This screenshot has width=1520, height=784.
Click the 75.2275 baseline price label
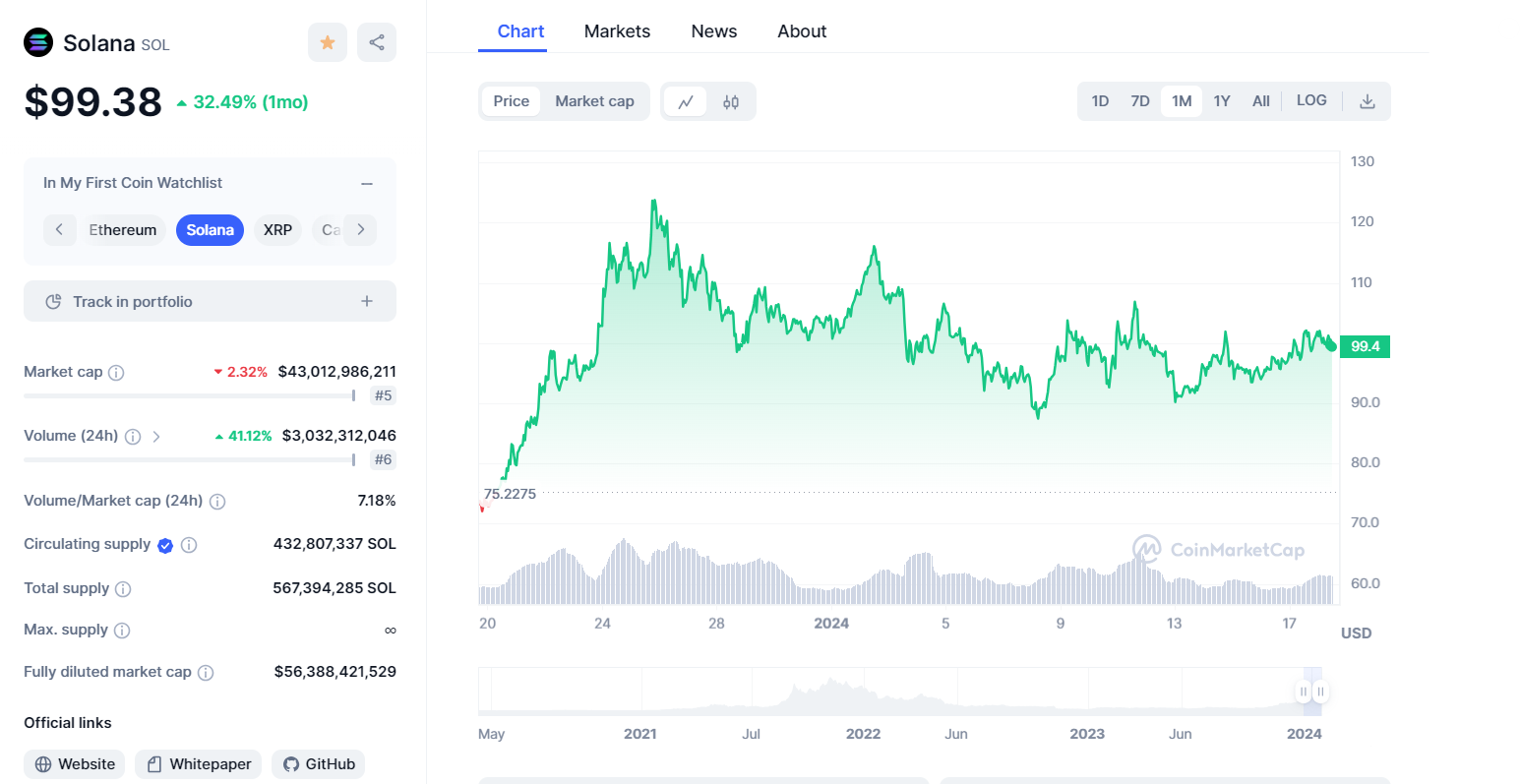coord(510,494)
